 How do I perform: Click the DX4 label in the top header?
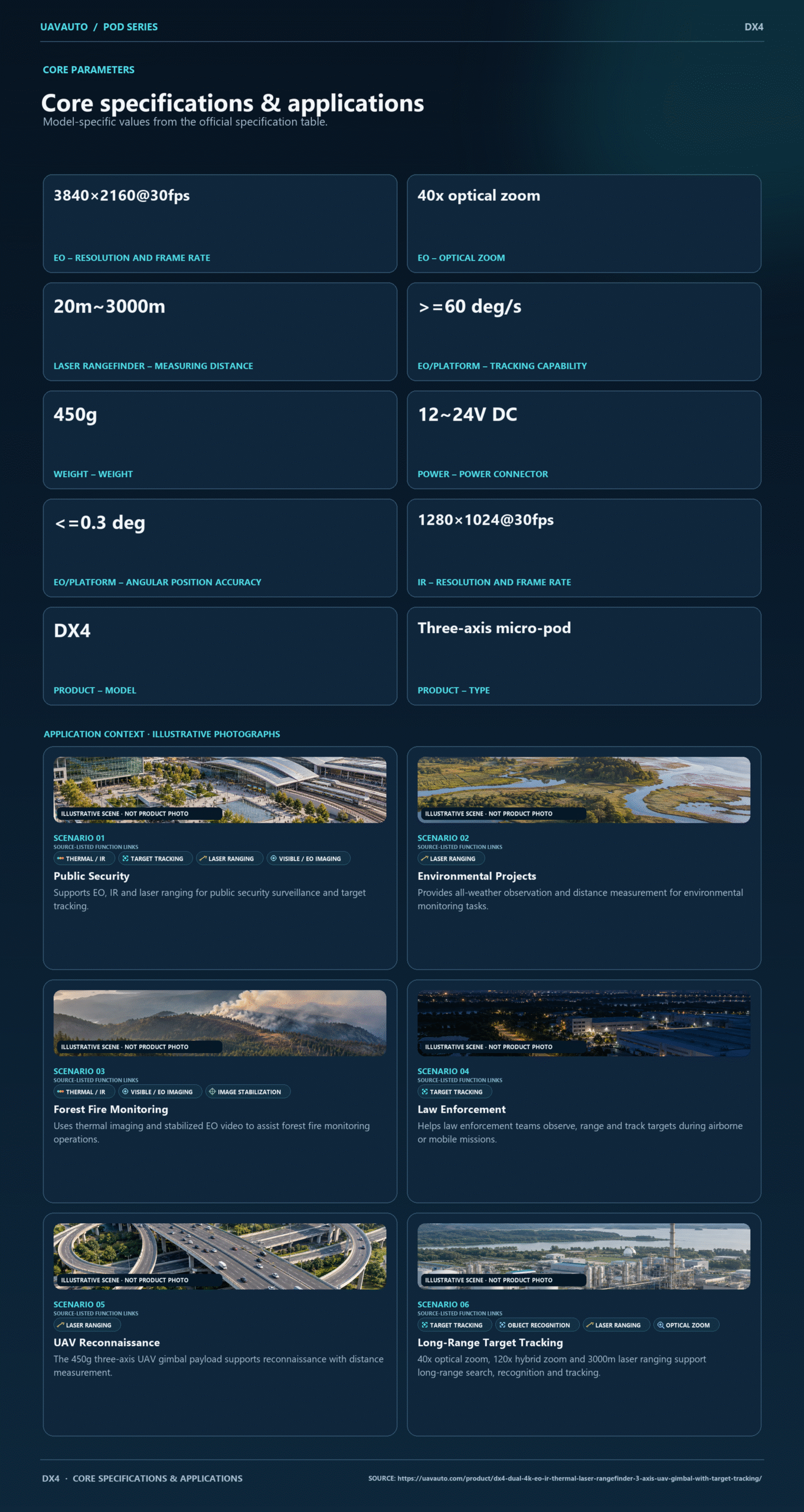pos(754,27)
